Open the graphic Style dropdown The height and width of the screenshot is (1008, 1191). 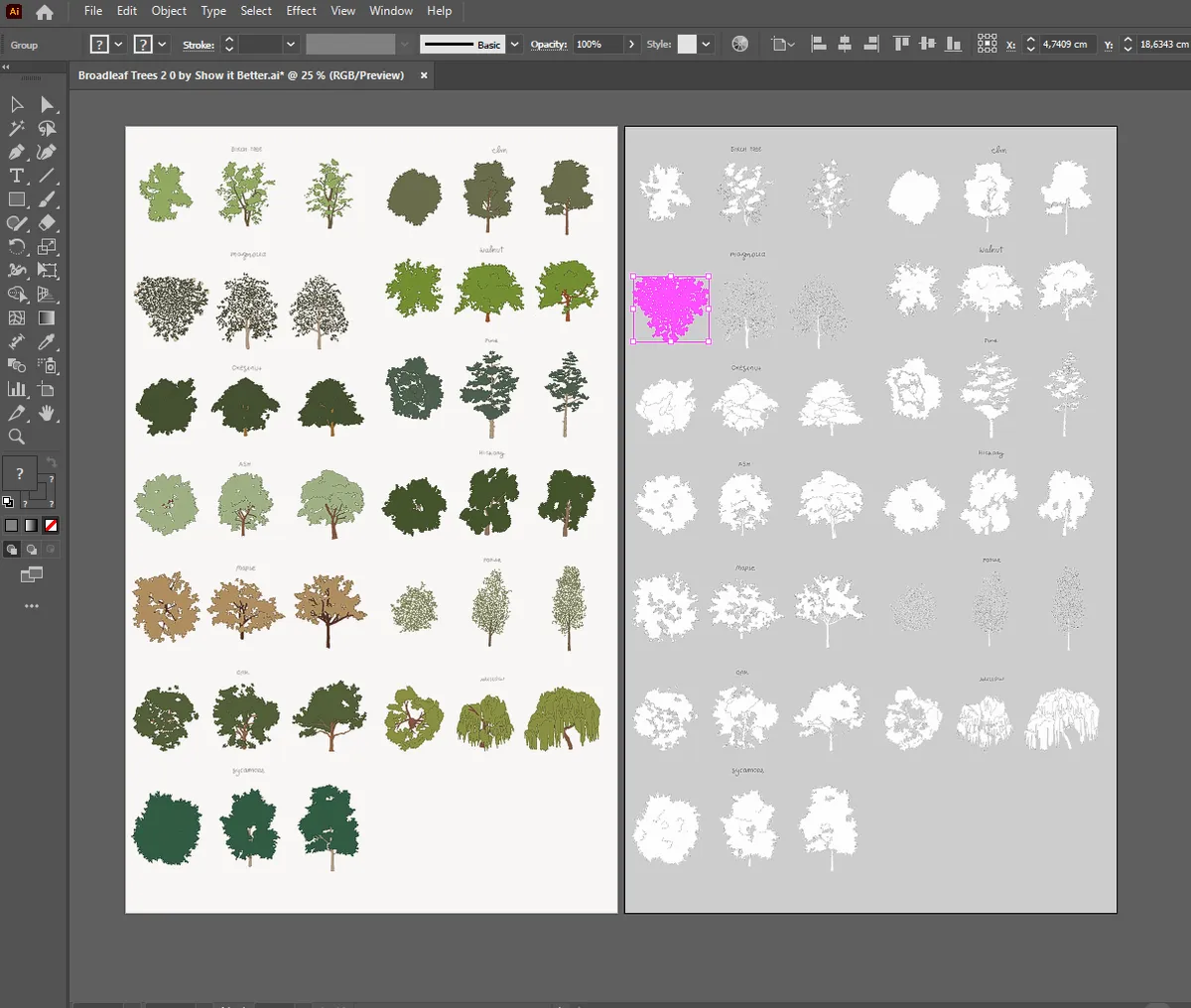706,45
